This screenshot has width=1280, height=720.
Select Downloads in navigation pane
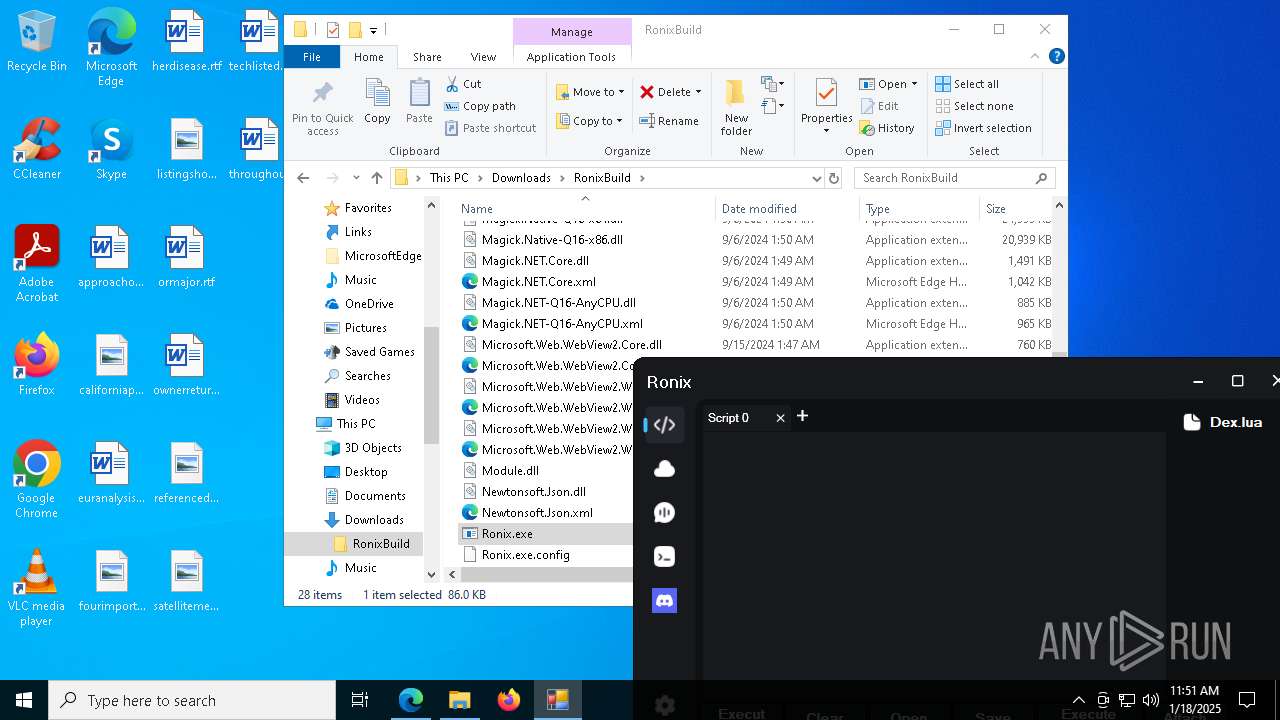pyautogui.click(x=373, y=520)
